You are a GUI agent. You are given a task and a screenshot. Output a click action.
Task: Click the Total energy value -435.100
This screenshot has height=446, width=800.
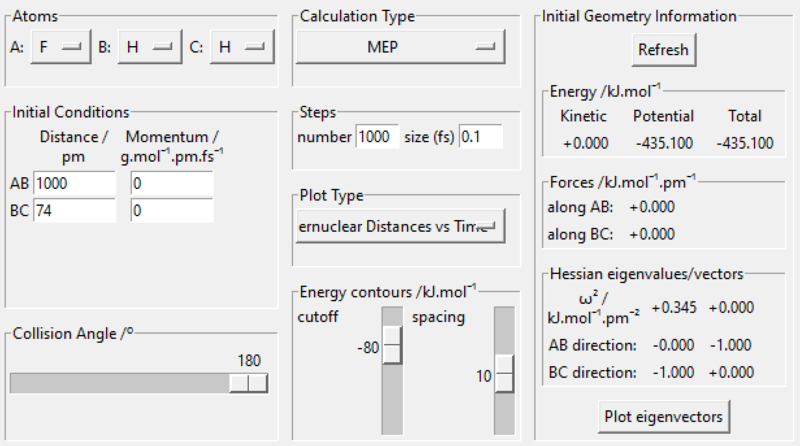(x=745, y=143)
